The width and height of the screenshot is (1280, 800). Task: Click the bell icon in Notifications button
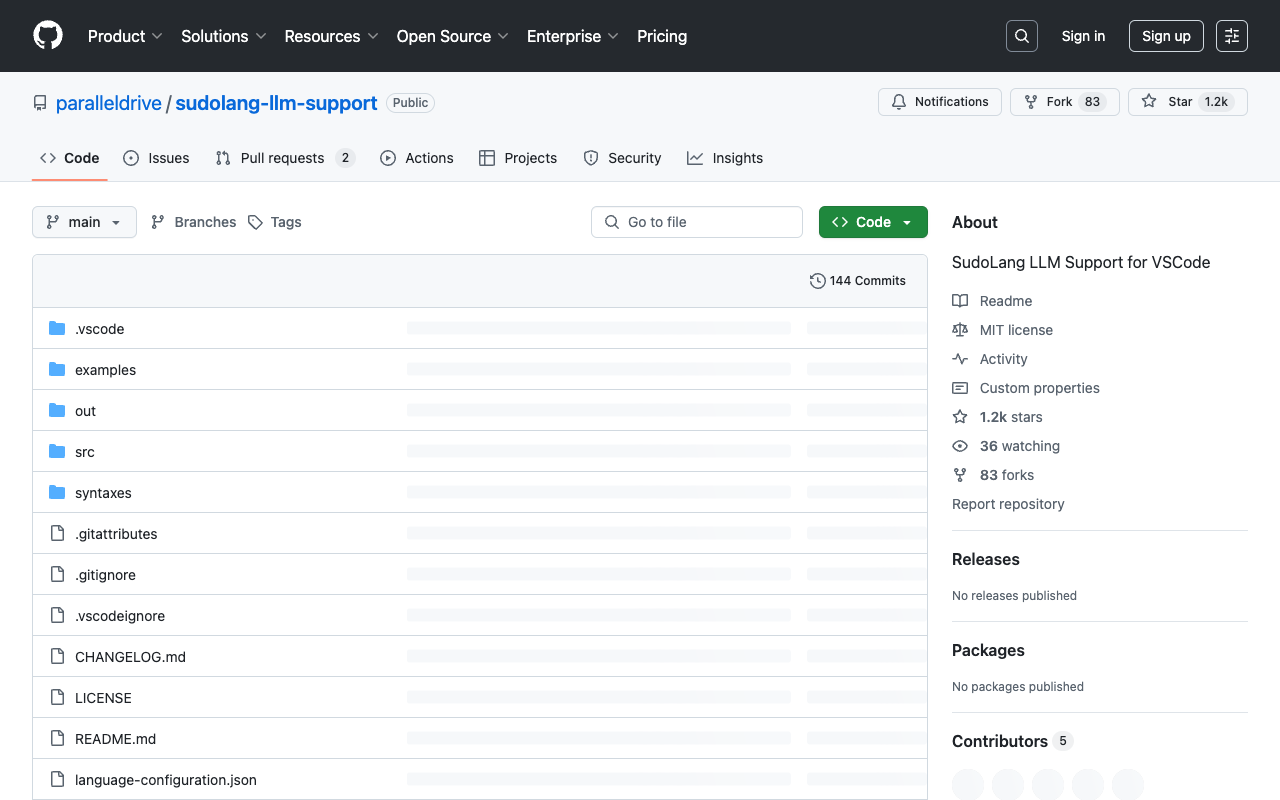(899, 102)
